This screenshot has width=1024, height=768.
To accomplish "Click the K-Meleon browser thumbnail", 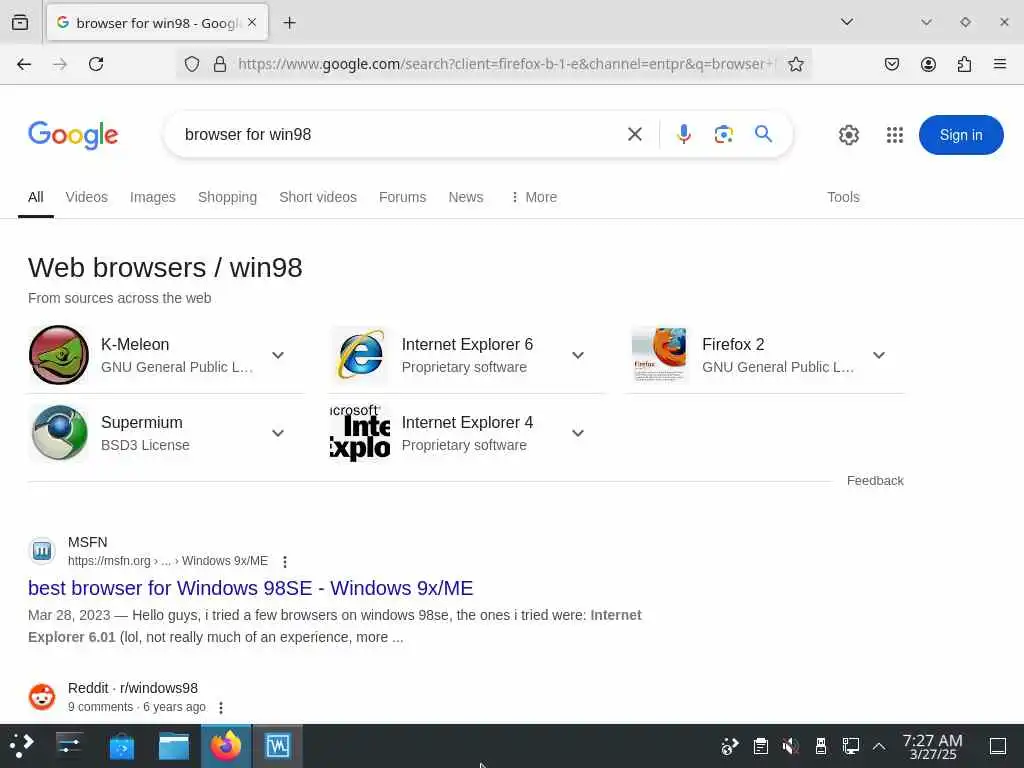I will pyautogui.click(x=59, y=355).
